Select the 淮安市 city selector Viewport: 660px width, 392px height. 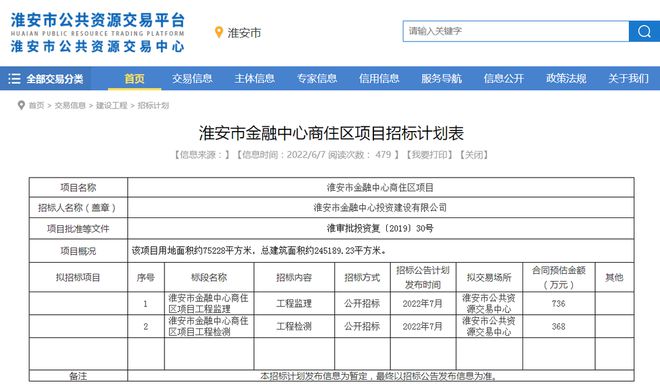(x=244, y=33)
